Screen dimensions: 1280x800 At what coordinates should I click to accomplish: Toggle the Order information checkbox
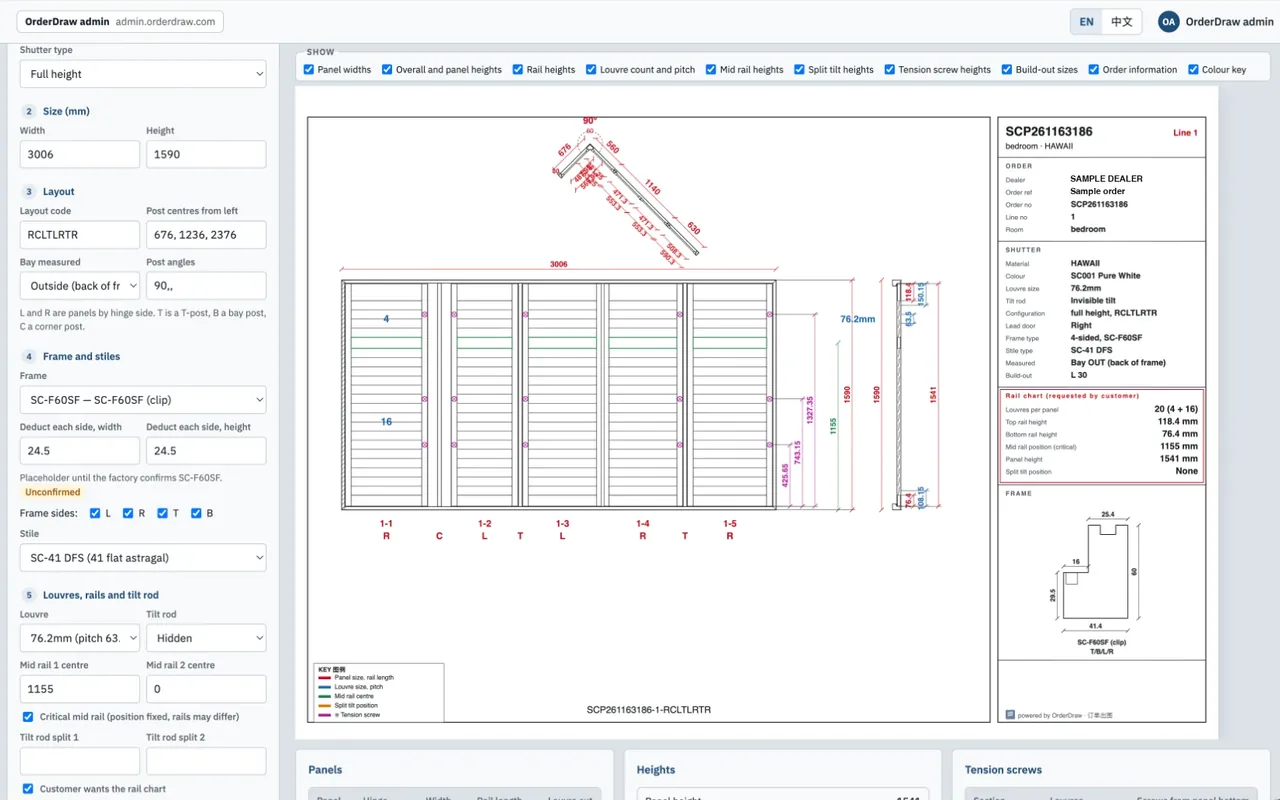(x=1094, y=70)
